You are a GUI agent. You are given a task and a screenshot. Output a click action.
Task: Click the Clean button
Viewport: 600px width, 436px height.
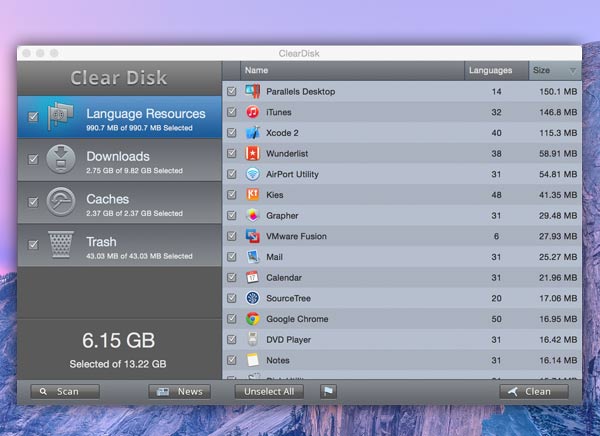coord(534,392)
